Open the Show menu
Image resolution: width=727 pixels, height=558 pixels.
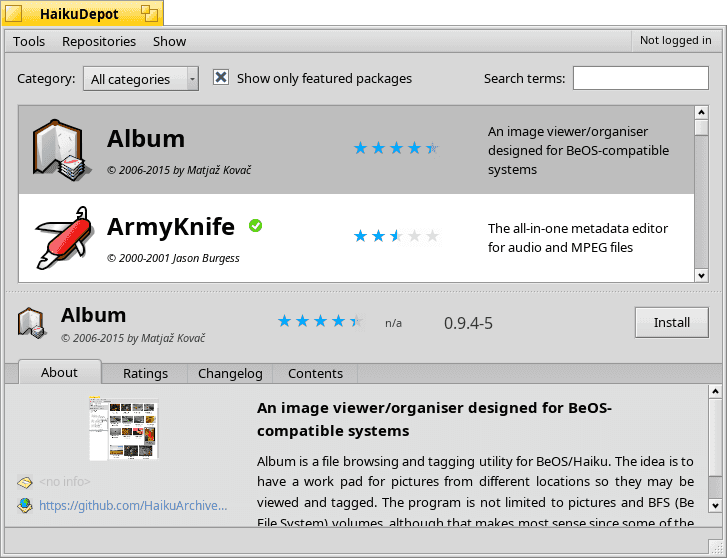[169, 41]
